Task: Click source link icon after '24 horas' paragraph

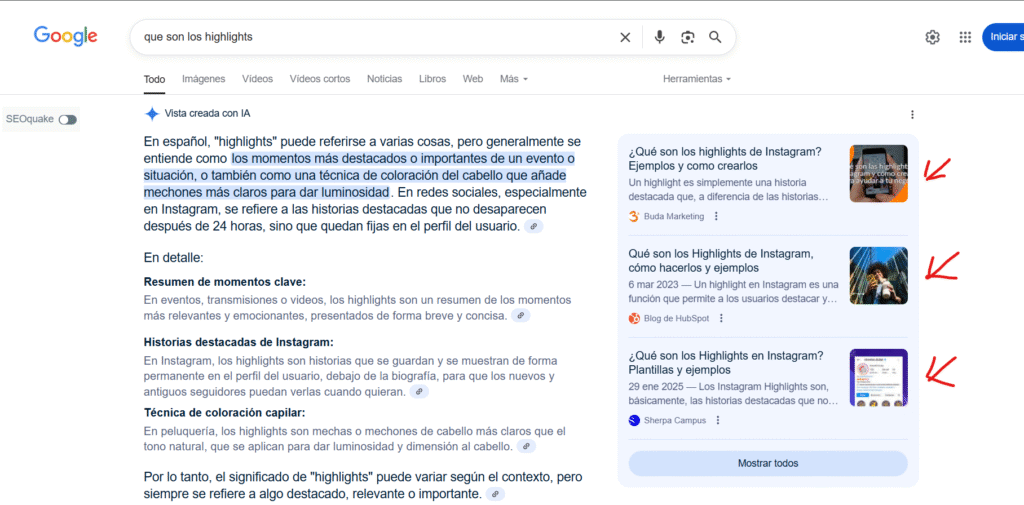Action: pyautogui.click(x=534, y=227)
